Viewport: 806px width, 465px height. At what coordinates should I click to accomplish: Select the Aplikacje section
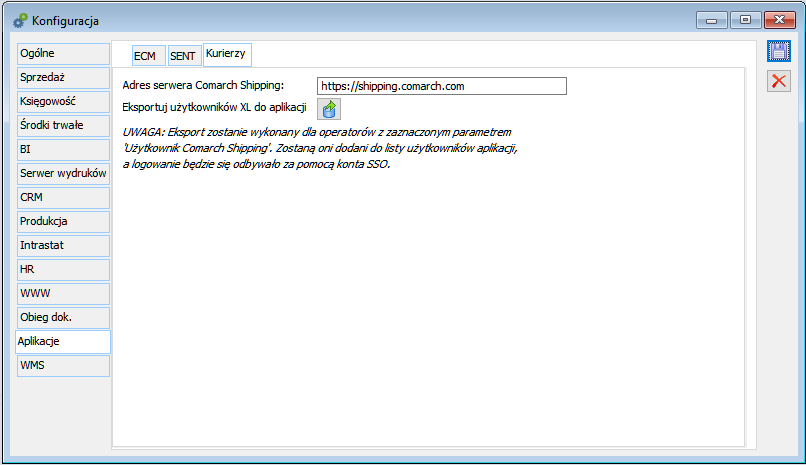tap(63, 342)
